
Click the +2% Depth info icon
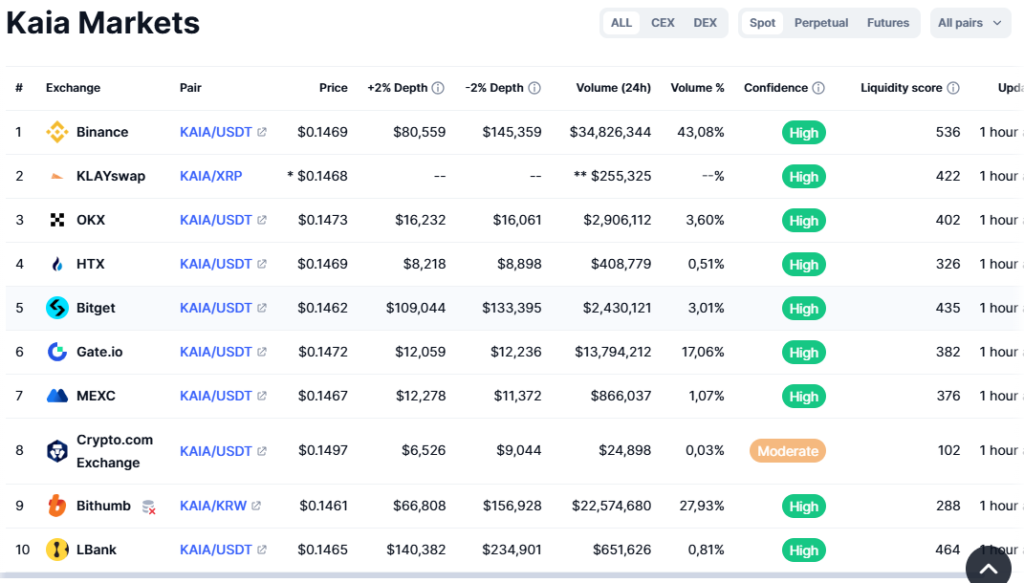(x=438, y=87)
